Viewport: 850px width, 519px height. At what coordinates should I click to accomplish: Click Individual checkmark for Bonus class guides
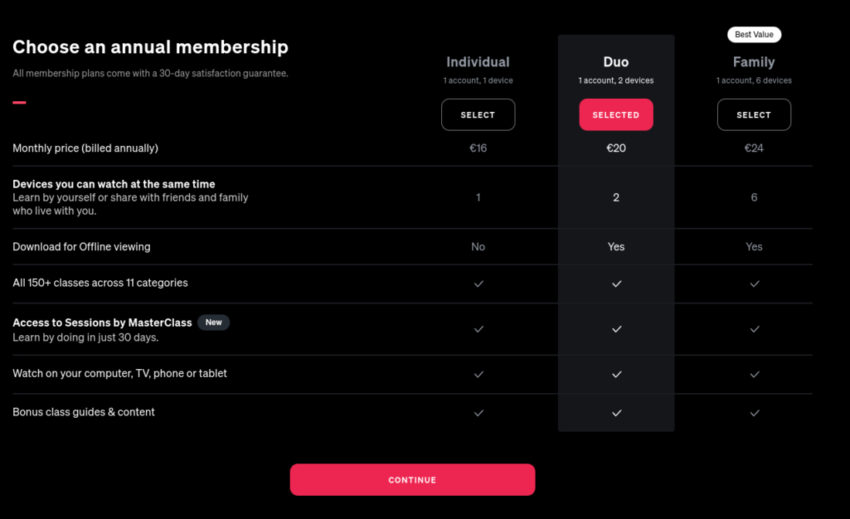click(478, 412)
